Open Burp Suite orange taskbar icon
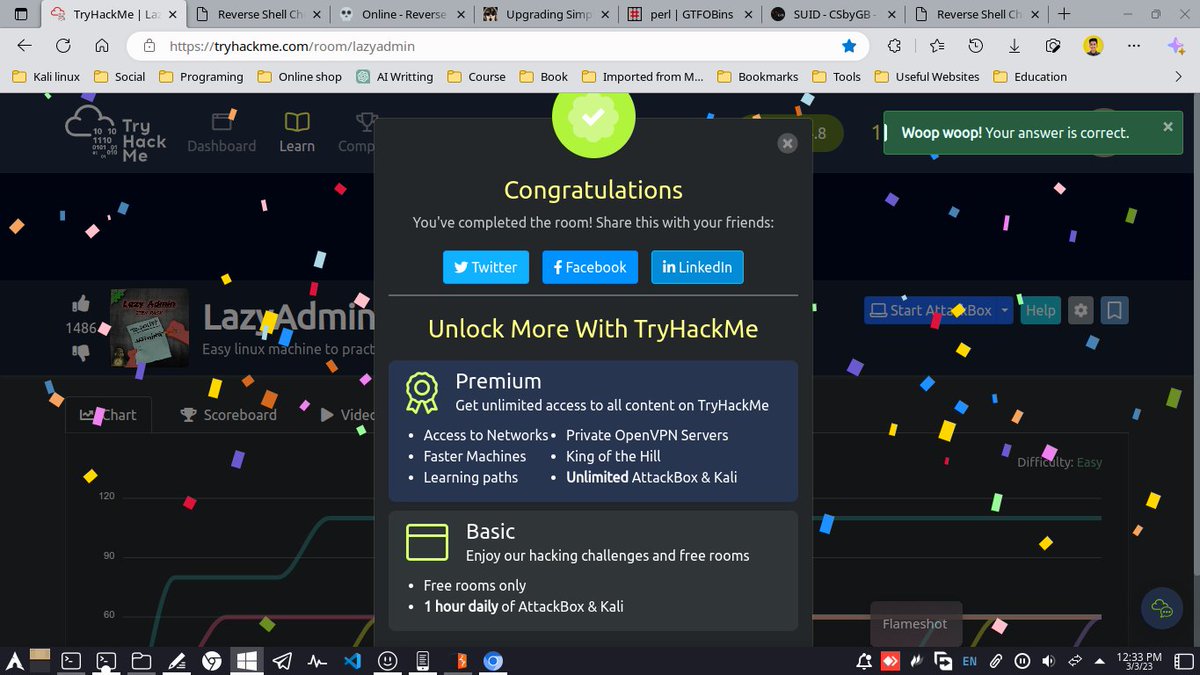 pyautogui.click(x=459, y=661)
